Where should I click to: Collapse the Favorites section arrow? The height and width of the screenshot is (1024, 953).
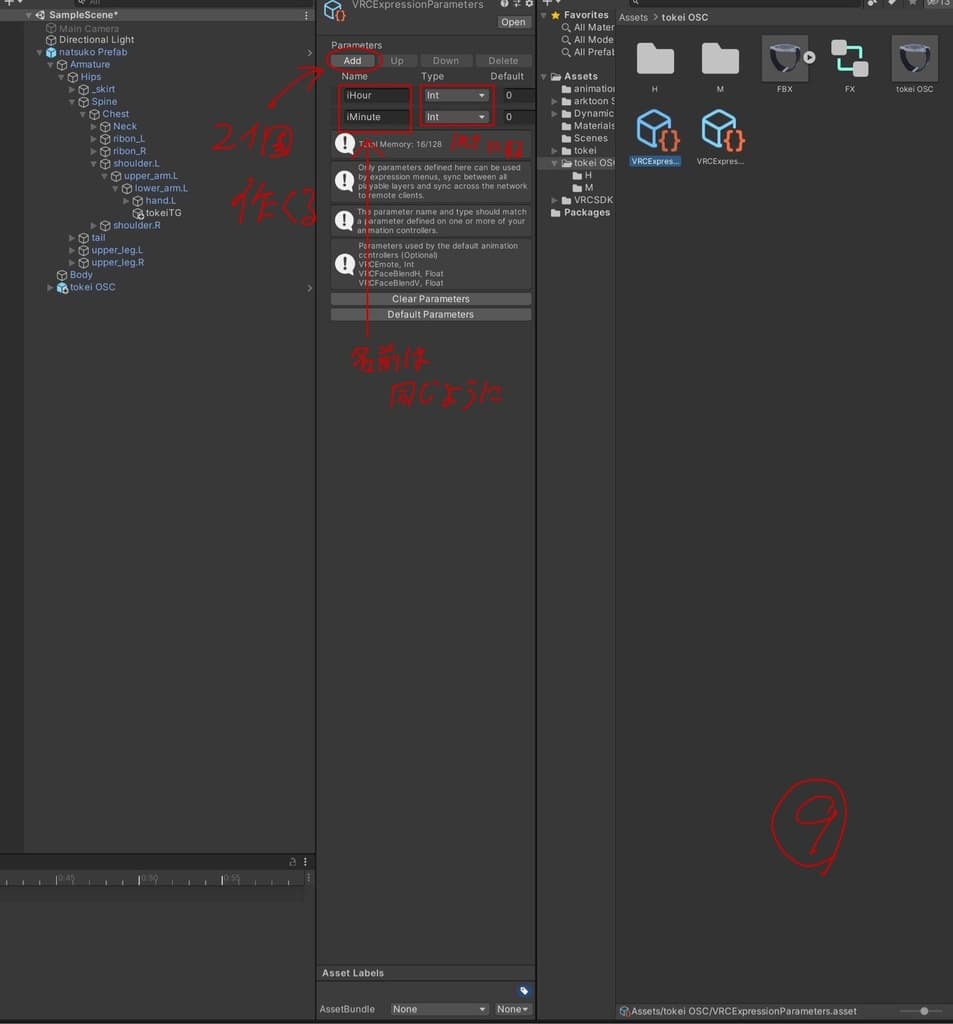click(543, 15)
